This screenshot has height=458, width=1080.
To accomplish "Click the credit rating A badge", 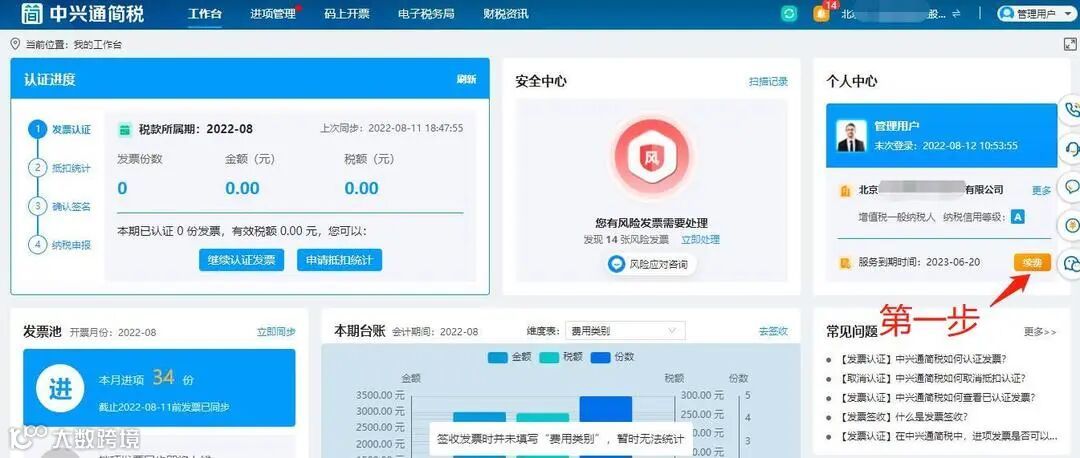I will point(1017,217).
